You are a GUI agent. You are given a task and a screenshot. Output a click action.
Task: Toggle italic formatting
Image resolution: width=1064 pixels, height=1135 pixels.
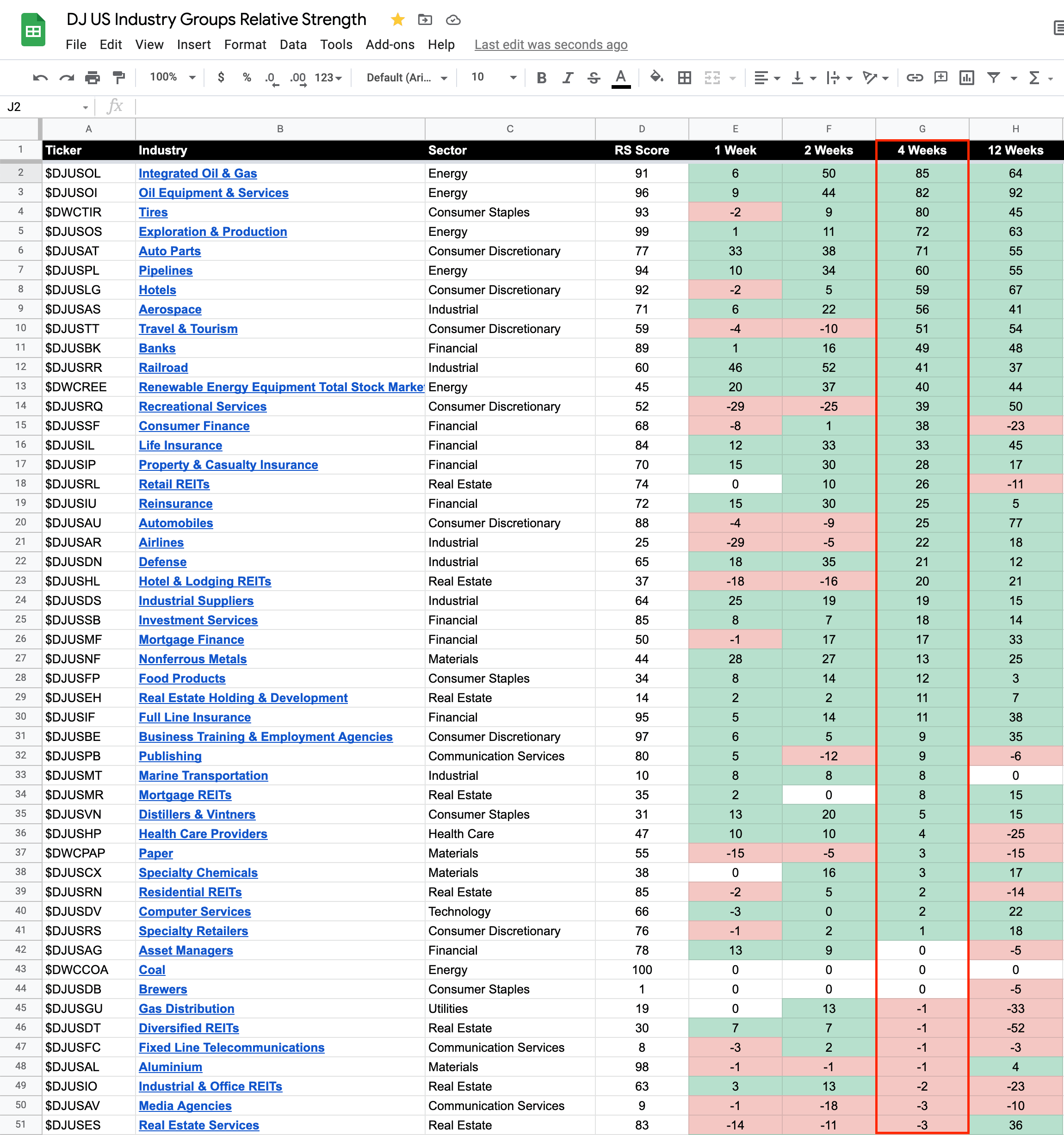point(567,78)
